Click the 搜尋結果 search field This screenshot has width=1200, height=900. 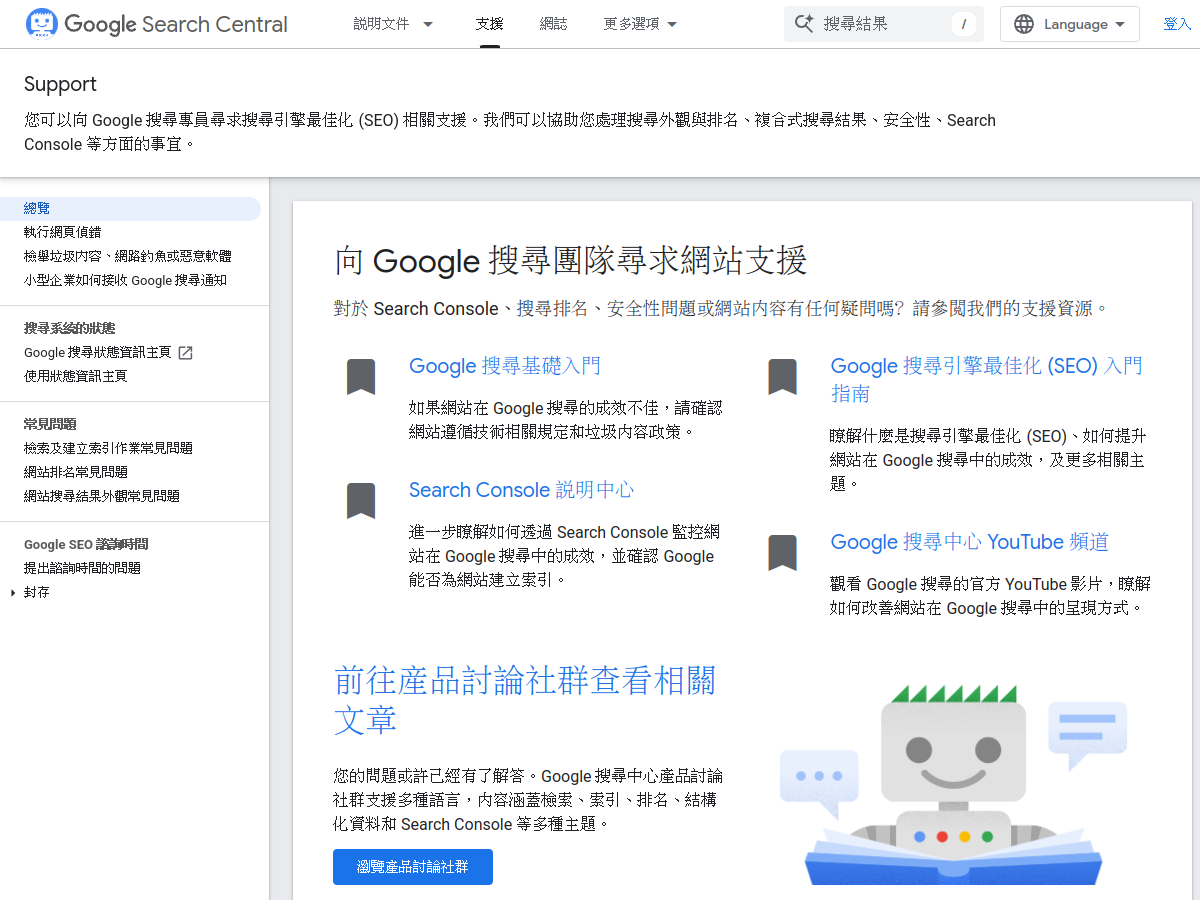click(x=884, y=24)
